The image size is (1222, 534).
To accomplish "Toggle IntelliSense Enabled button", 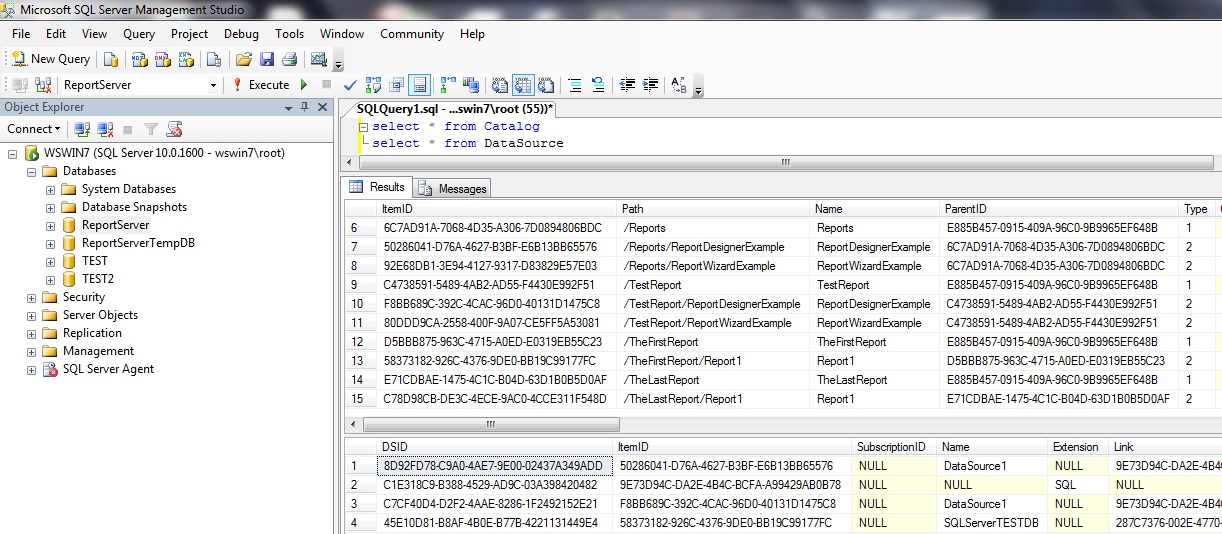I will pos(420,85).
